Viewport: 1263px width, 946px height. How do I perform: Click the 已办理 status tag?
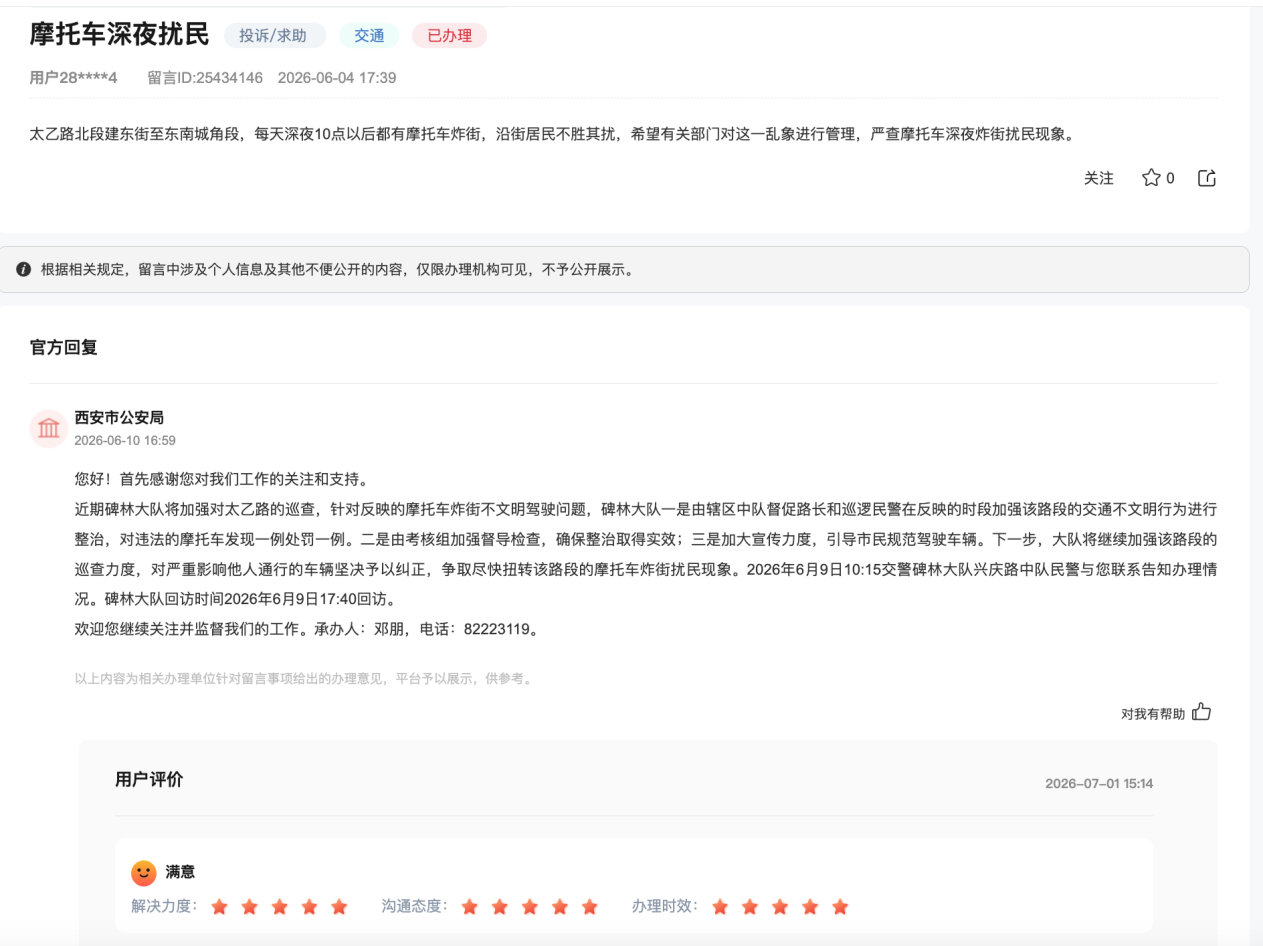click(x=449, y=35)
